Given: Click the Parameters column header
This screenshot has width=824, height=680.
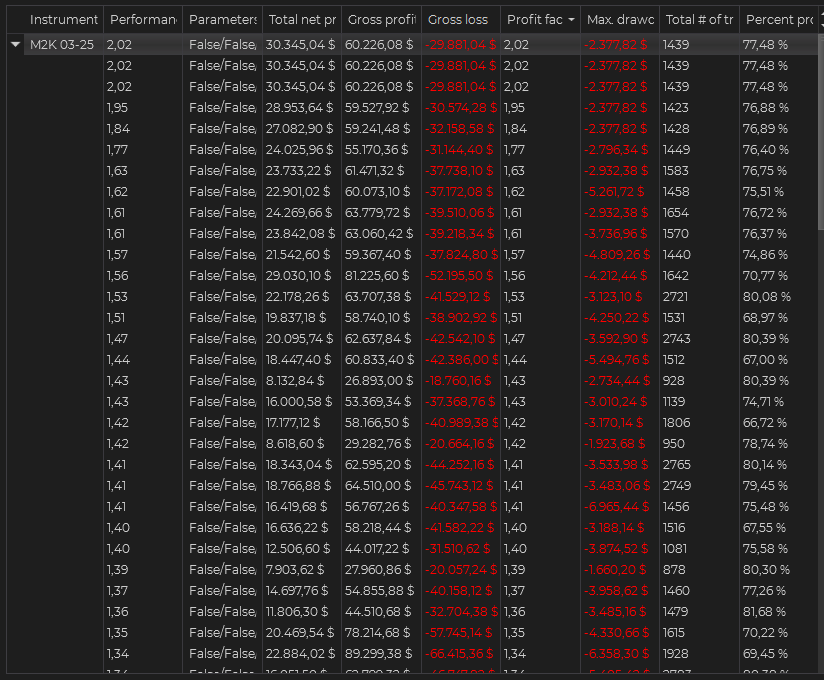Looking at the screenshot, I should (x=222, y=20).
